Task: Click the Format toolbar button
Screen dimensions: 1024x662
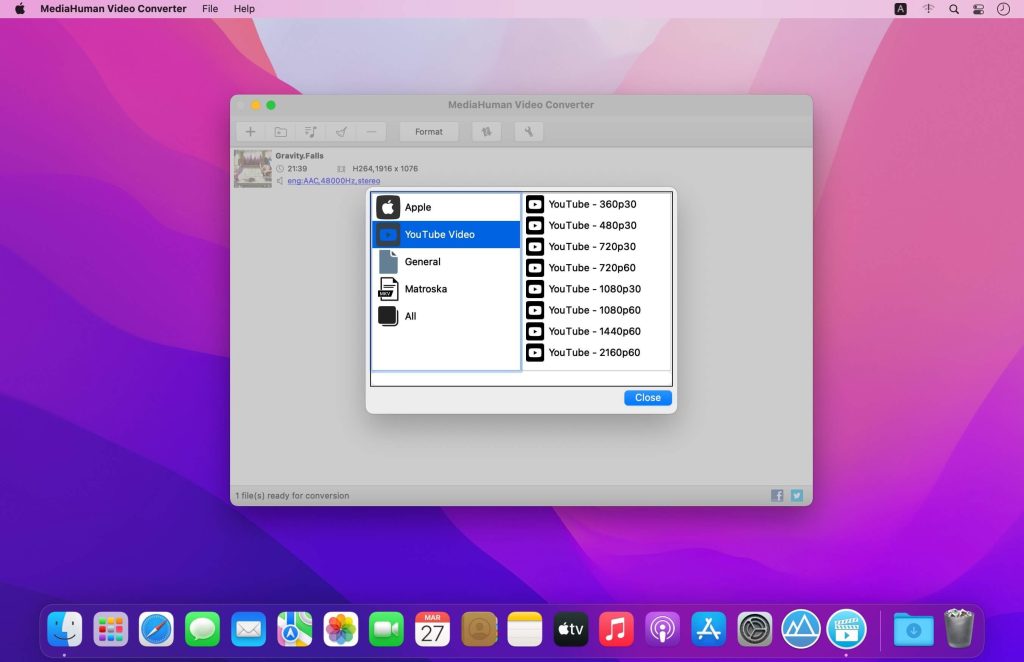Action: coord(428,131)
